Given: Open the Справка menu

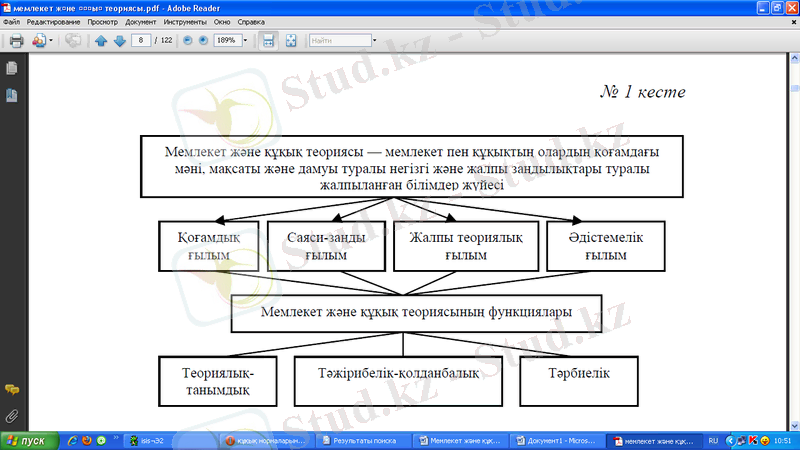Looking at the screenshot, I should coord(251,22).
